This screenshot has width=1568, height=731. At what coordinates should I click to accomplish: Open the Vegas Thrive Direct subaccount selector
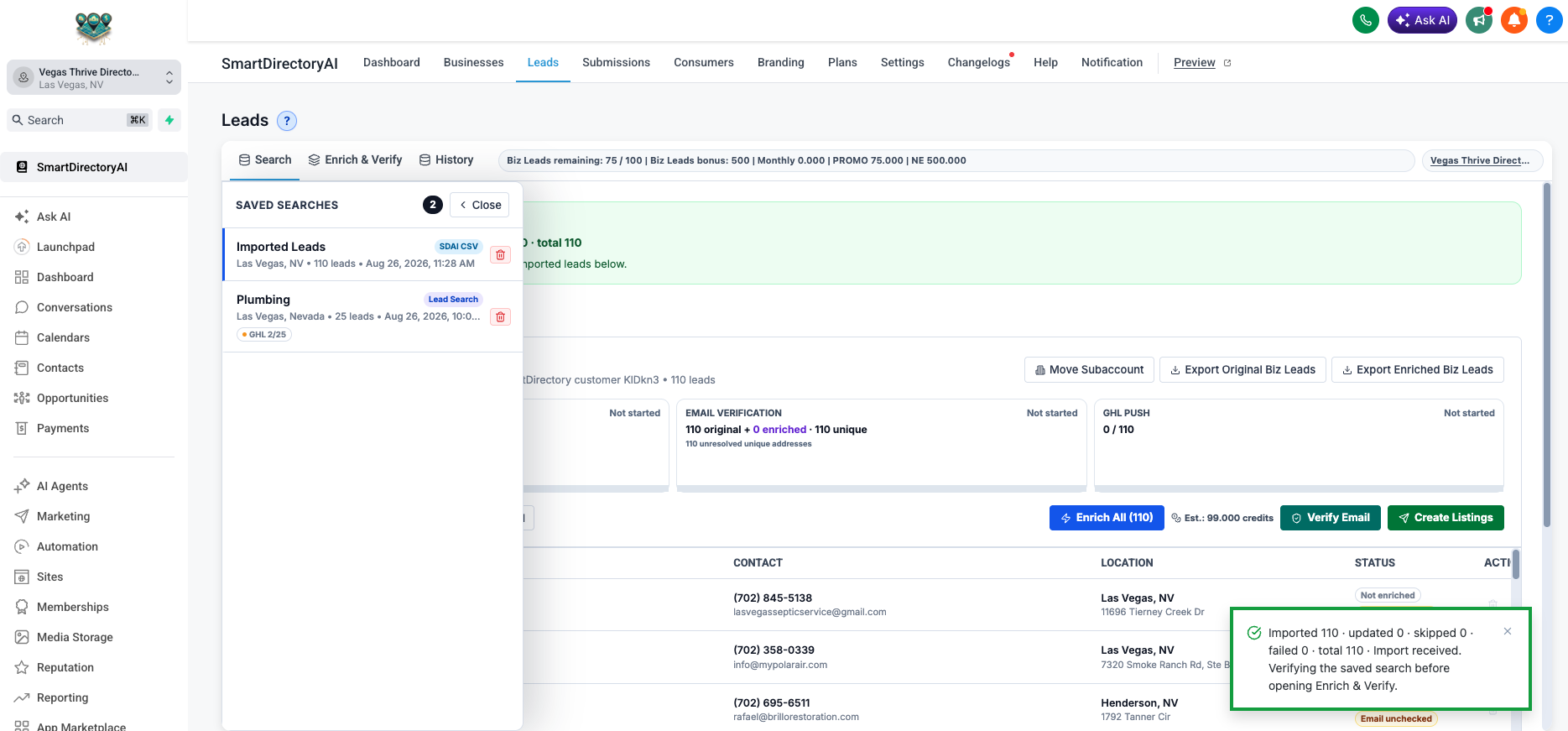pos(1482,160)
